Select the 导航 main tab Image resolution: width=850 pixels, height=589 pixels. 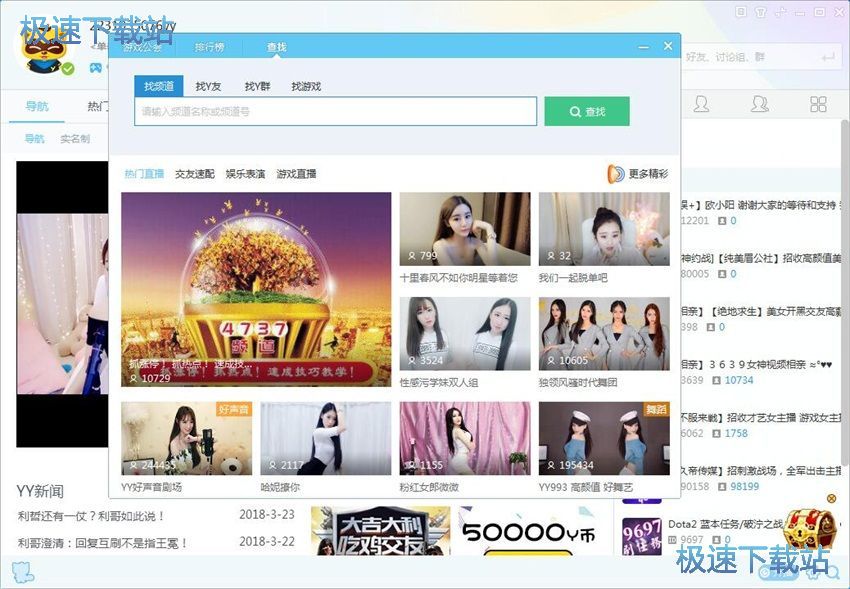coord(37,106)
